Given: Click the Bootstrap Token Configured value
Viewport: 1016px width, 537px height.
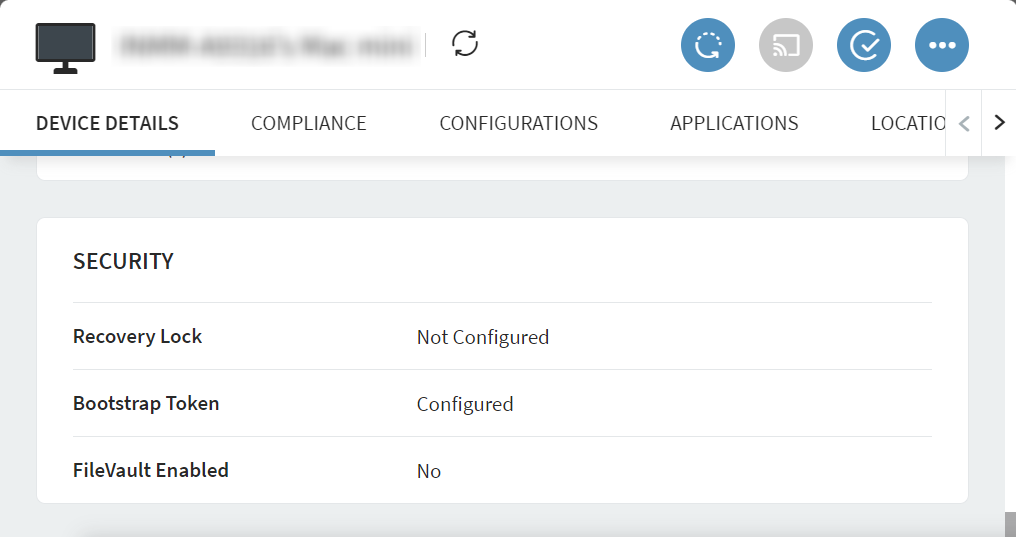Looking at the screenshot, I should [464, 404].
